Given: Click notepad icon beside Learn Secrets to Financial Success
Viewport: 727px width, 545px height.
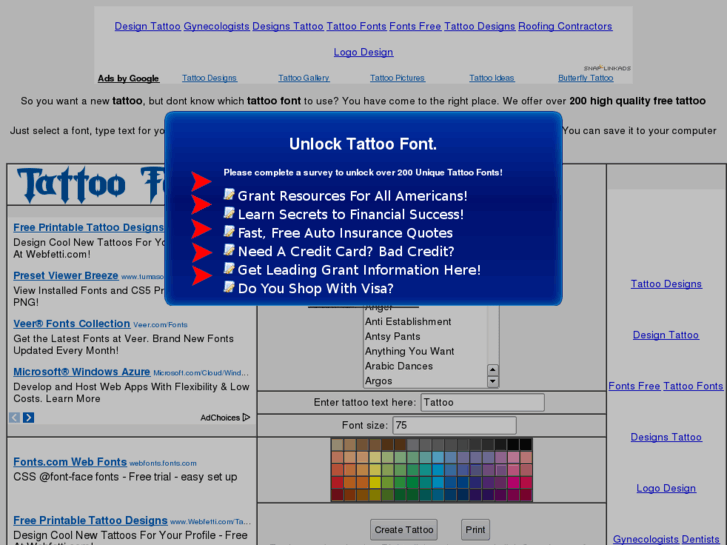Looking at the screenshot, I should pyautogui.click(x=229, y=213).
